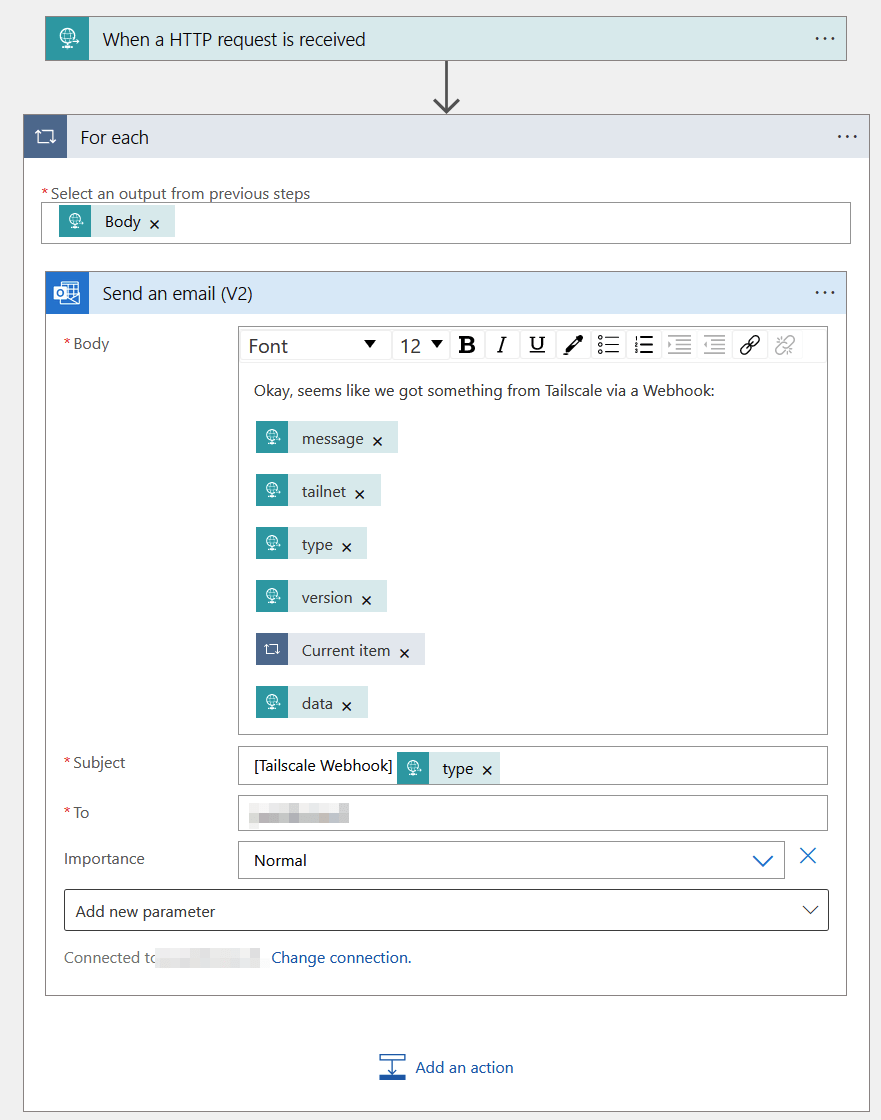Collapse the Send an email (V2) header

pyautogui.click(x=446, y=293)
